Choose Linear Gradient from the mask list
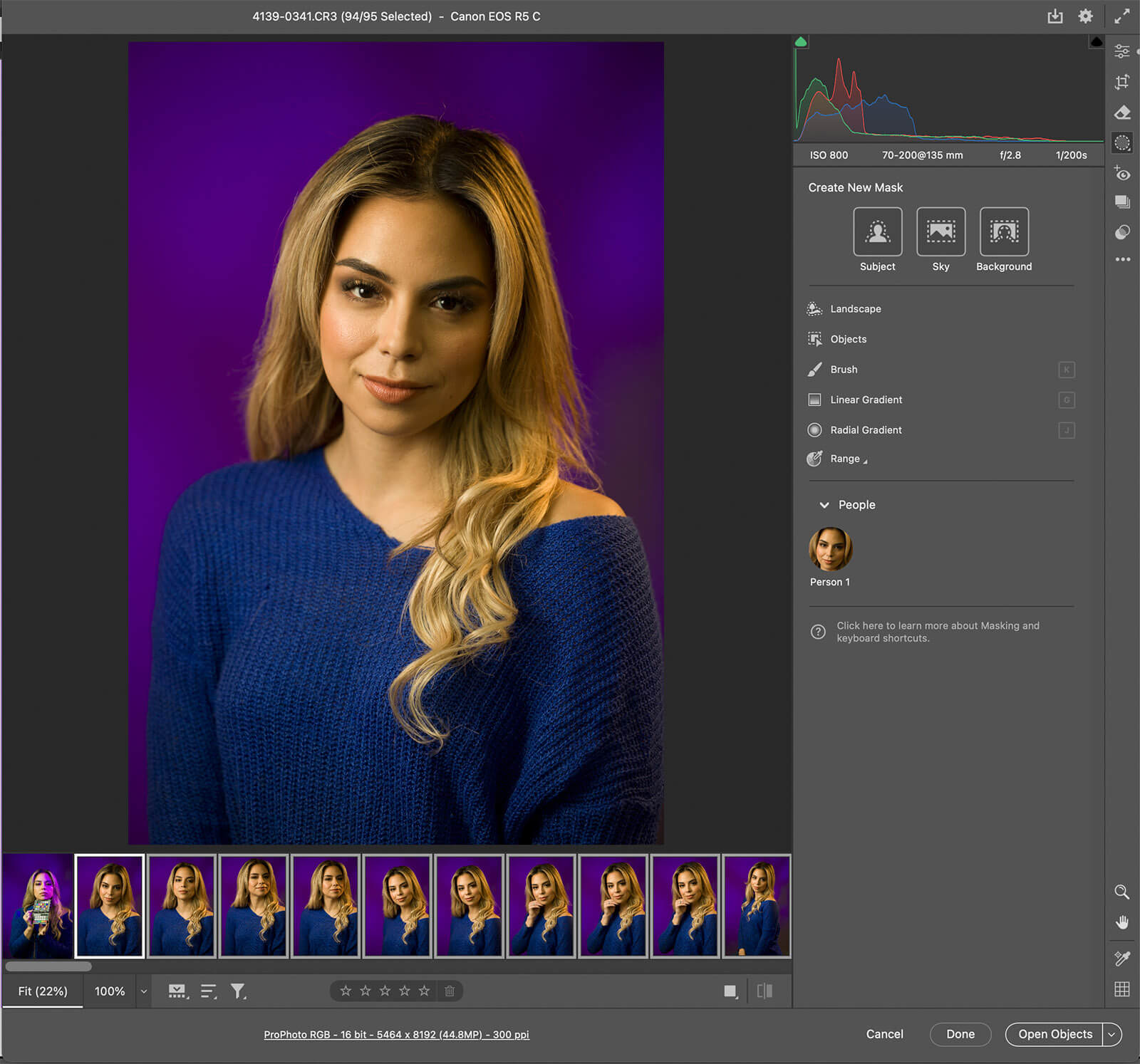Screen dimensions: 1140x1064 click(866, 400)
